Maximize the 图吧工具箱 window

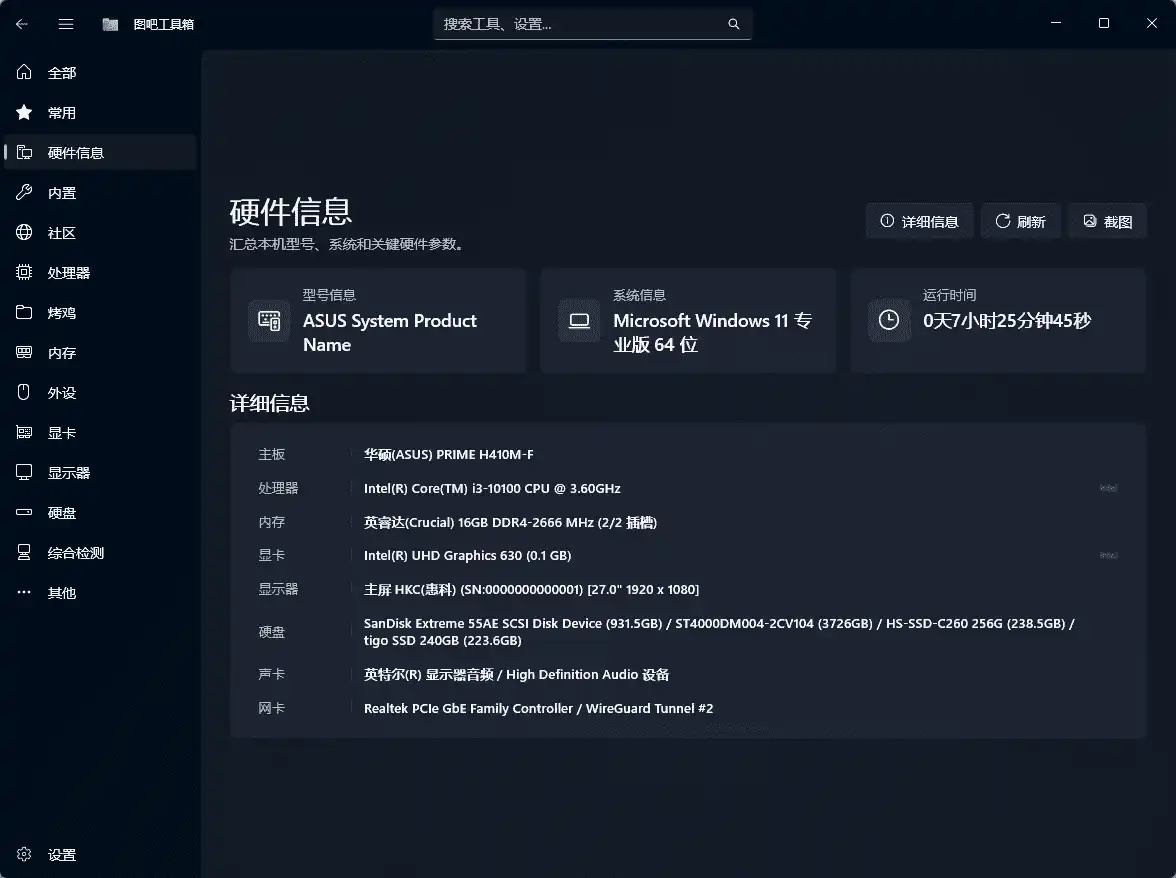1104,23
